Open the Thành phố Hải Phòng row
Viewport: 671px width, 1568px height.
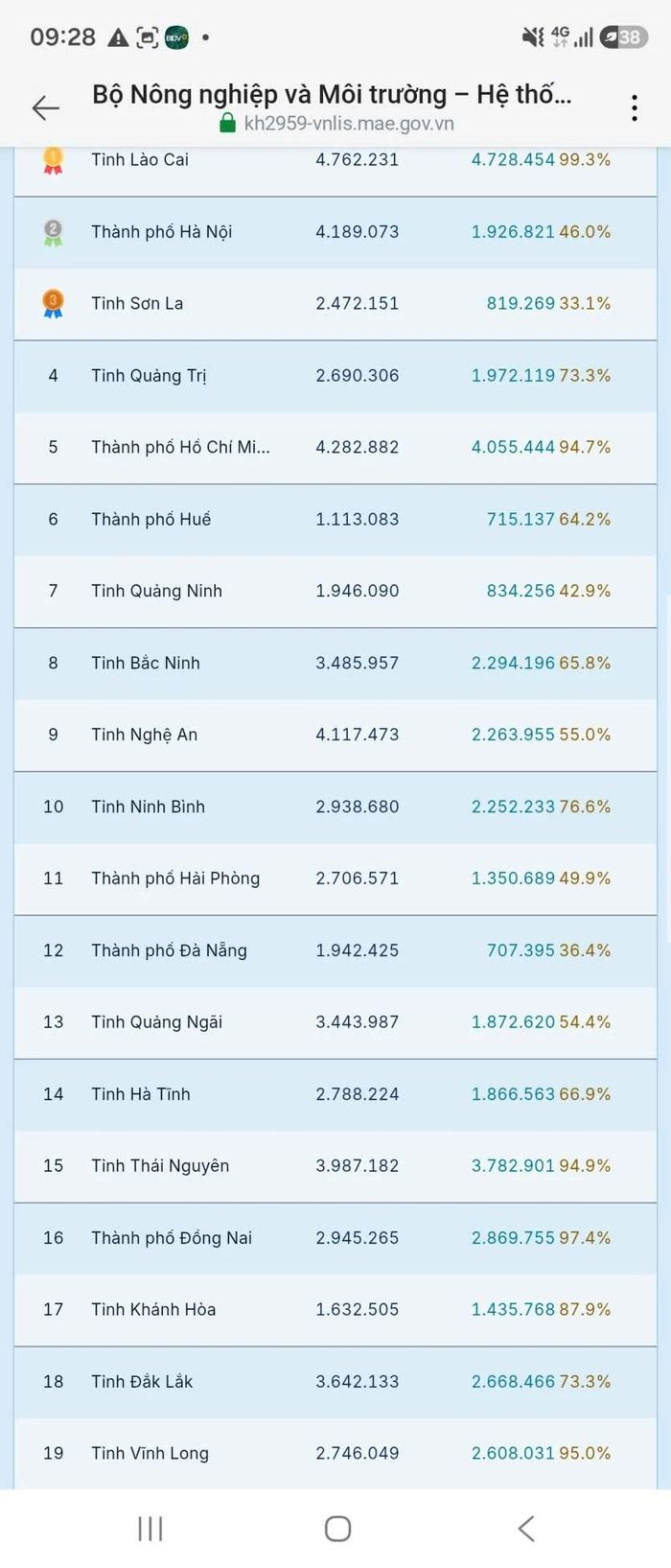tap(335, 878)
